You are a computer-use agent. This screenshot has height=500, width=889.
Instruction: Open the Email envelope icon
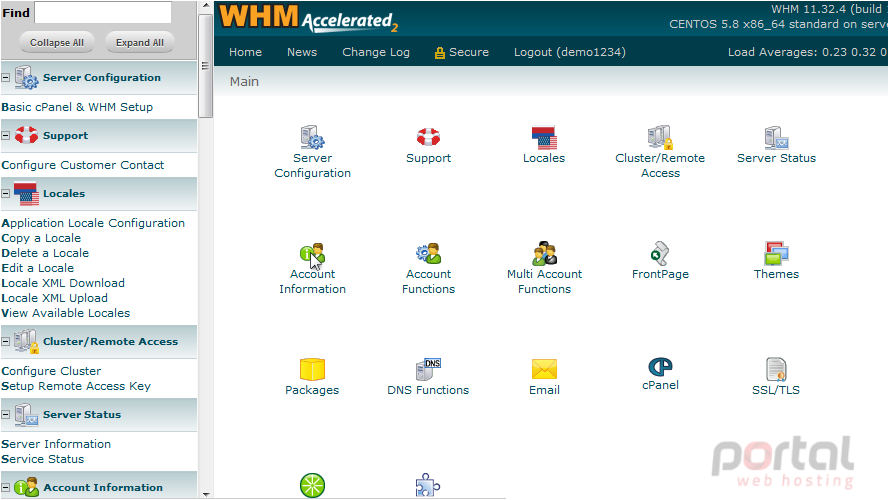[x=544, y=369]
